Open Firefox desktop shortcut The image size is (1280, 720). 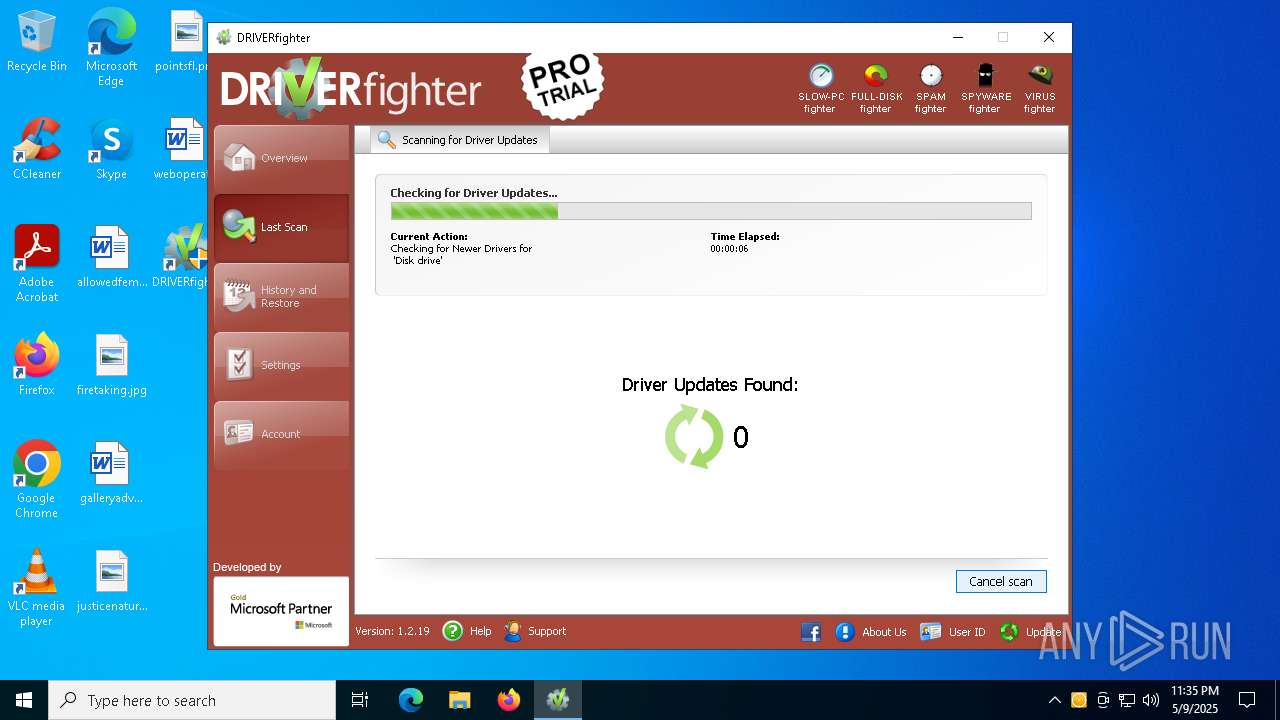37,365
